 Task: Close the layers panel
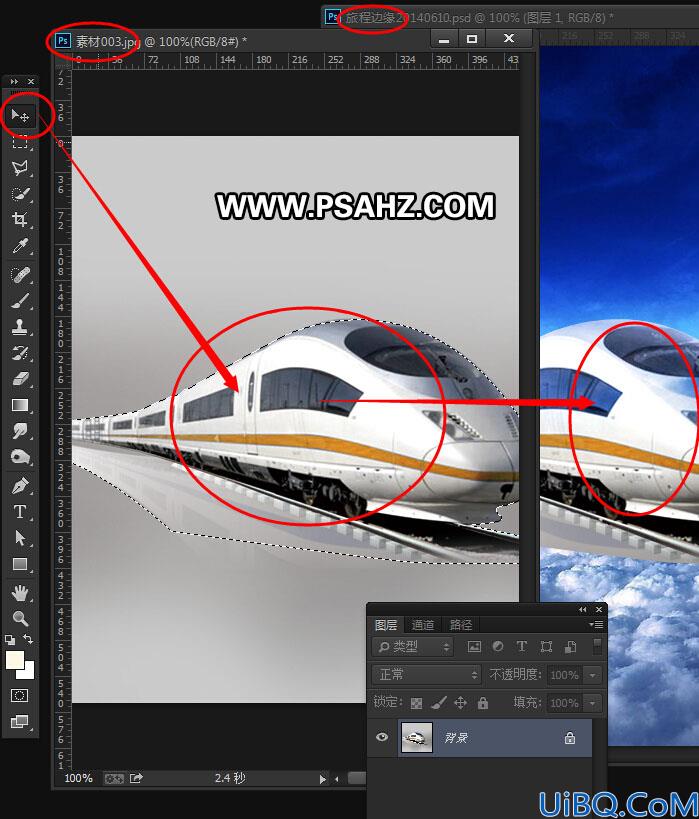pyautogui.click(x=599, y=610)
